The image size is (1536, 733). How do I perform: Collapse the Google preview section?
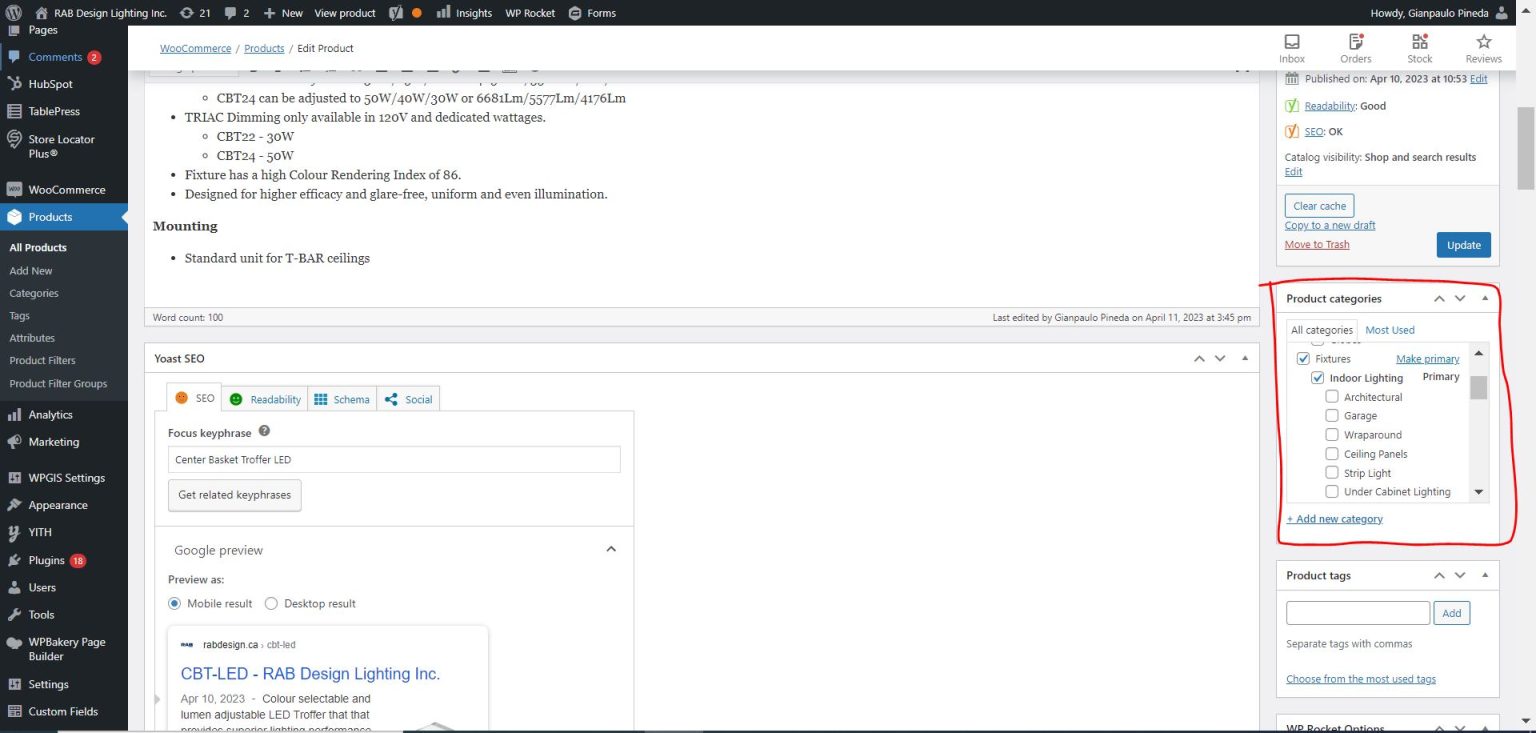coord(611,549)
